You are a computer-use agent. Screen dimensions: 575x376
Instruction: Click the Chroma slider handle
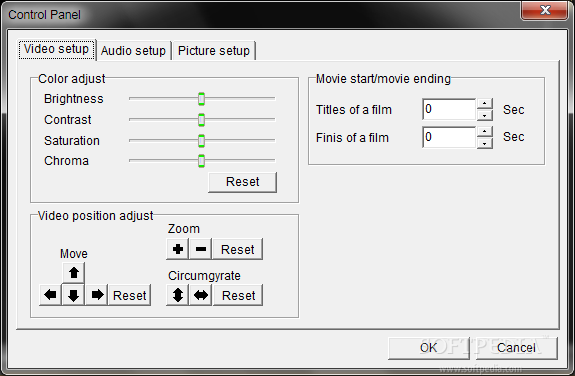201,161
